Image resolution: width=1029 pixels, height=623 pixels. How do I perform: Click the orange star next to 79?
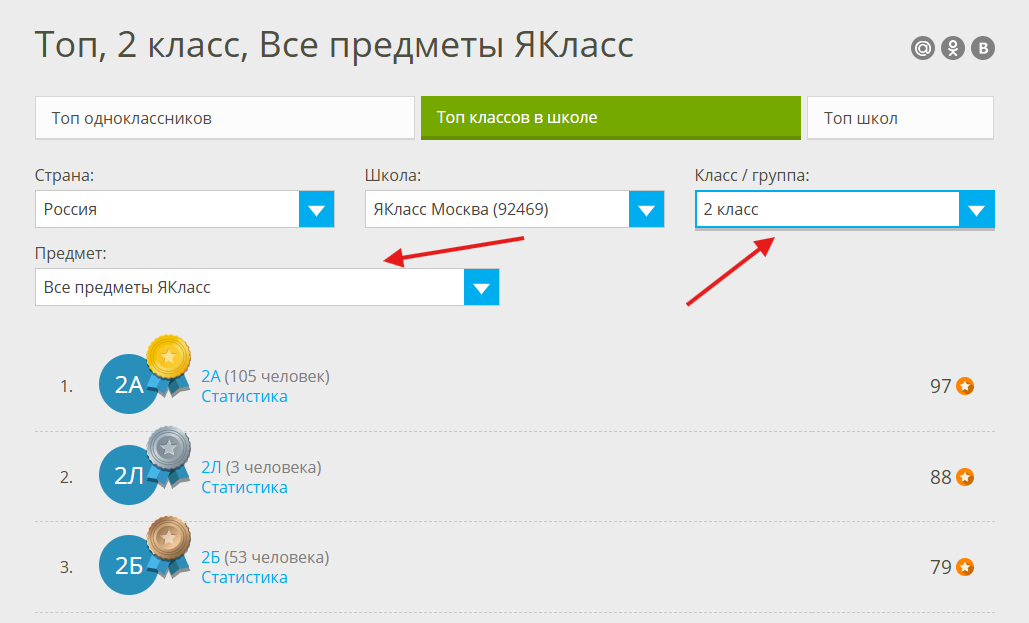(965, 567)
